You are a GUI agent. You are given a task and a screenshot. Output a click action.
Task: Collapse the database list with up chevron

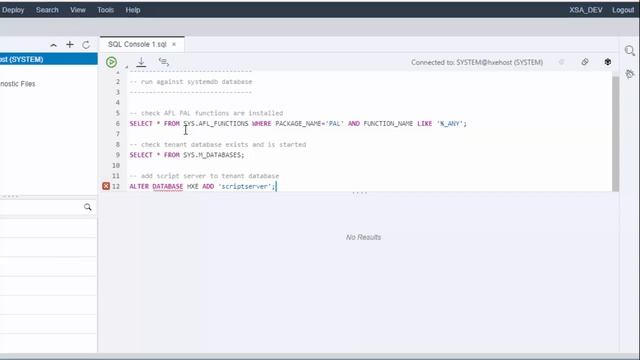(x=53, y=45)
